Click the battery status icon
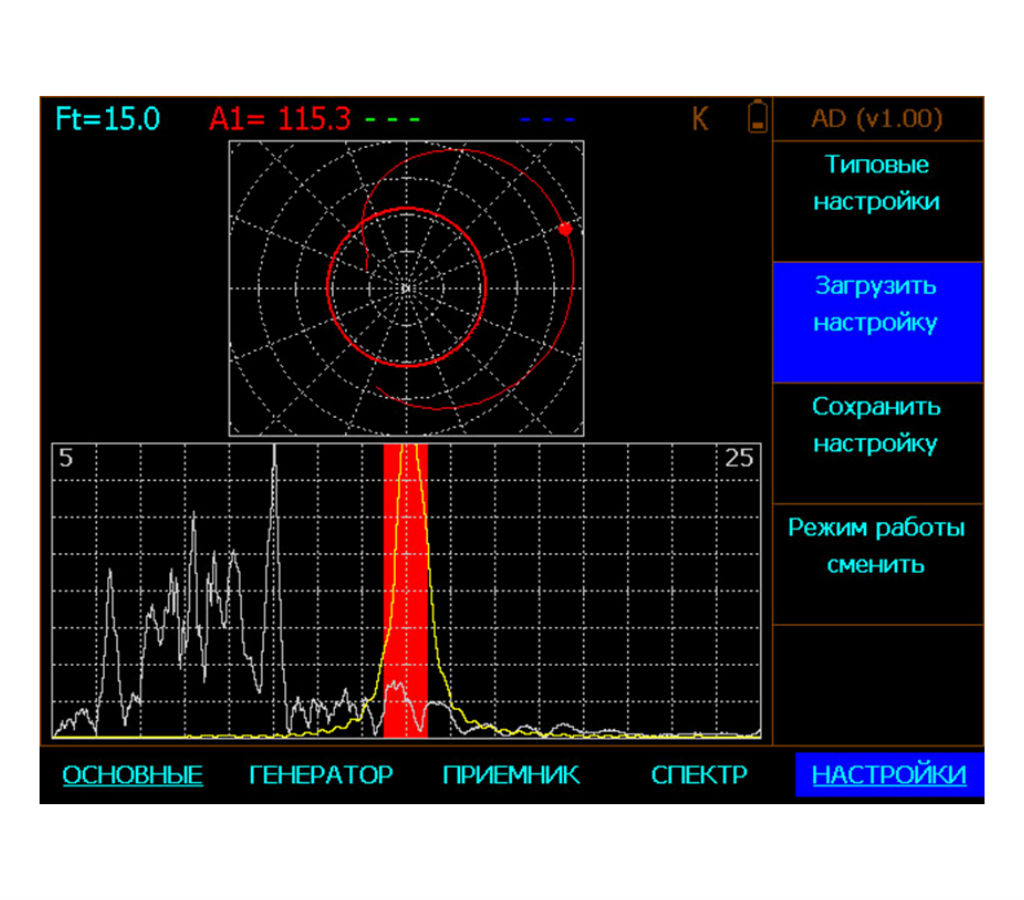The height and width of the screenshot is (900, 1024). (758, 117)
